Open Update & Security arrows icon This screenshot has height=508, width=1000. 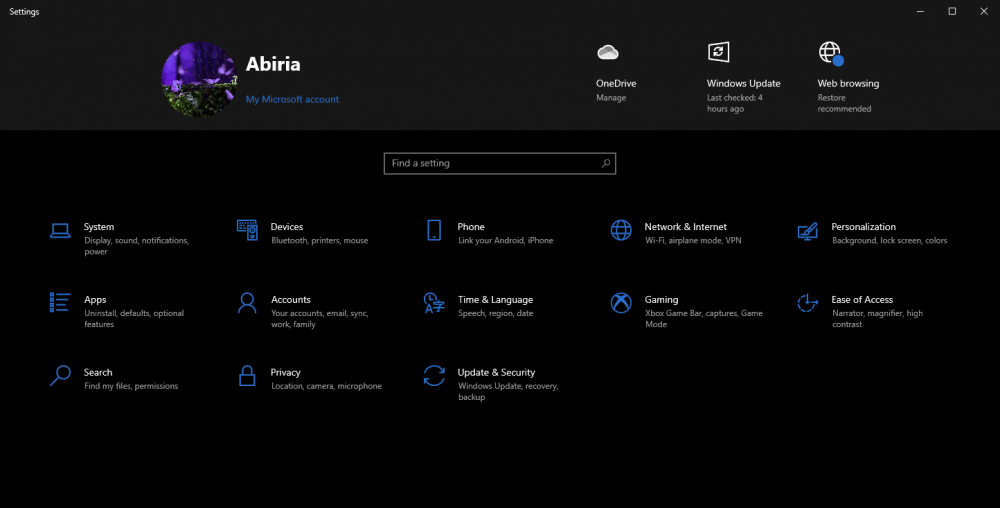434,375
